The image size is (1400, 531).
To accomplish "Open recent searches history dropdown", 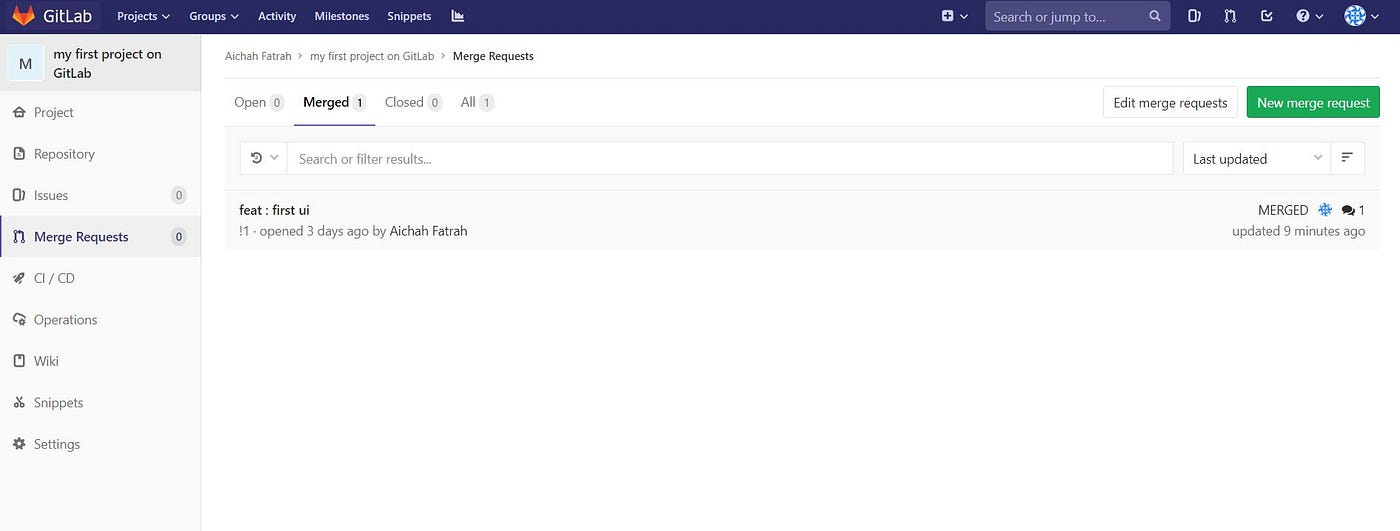I will pos(264,158).
